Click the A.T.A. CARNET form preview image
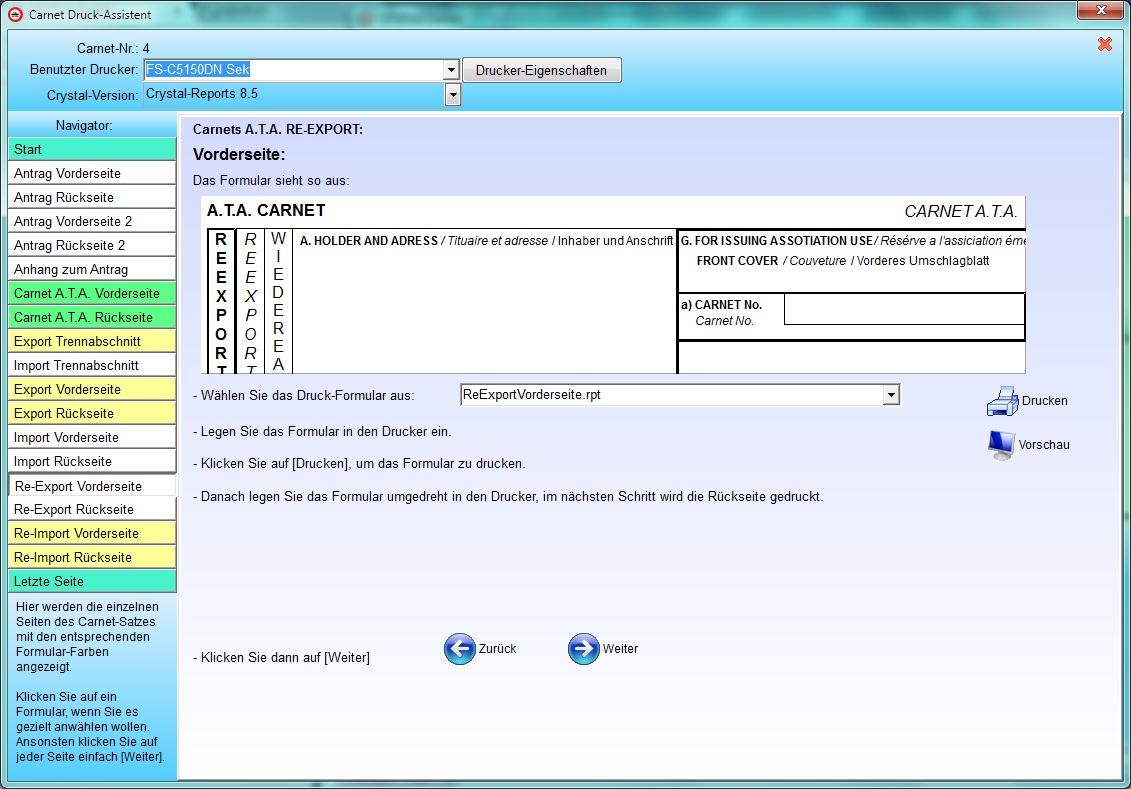 pyautogui.click(x=613, y=285)
